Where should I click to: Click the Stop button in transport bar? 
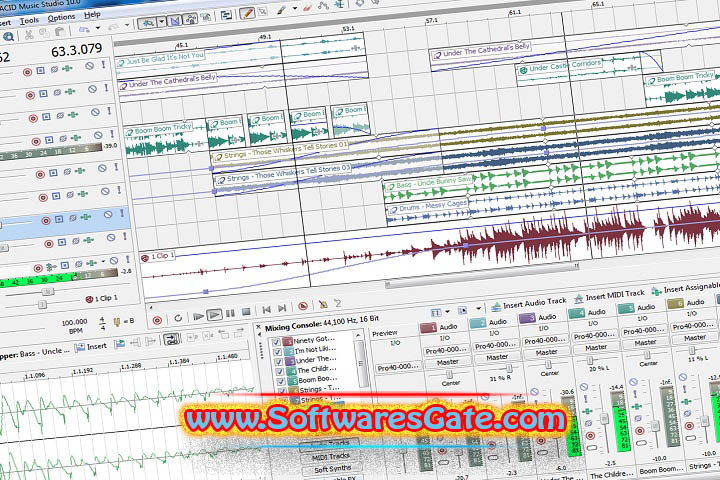246,312
